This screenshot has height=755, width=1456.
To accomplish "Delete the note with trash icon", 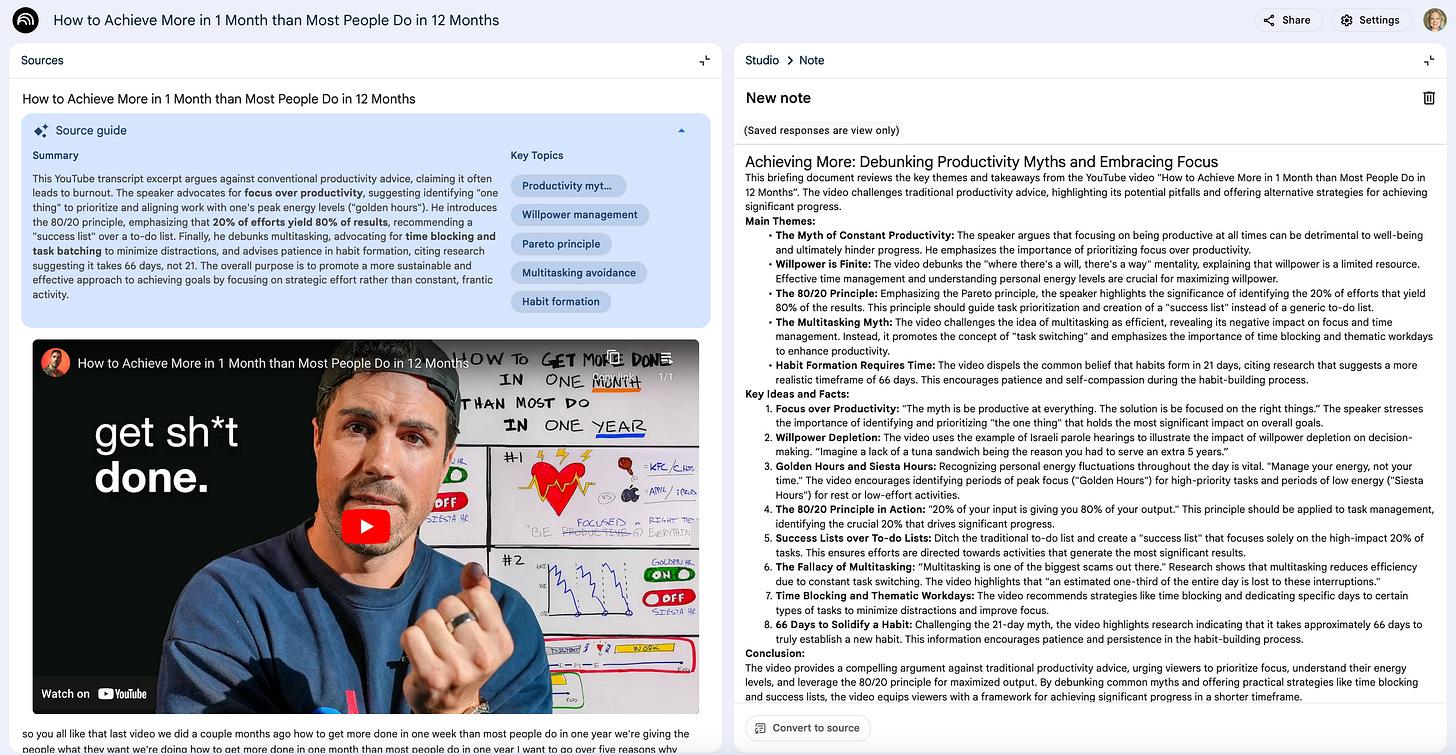I will [x=1429, y=98].
